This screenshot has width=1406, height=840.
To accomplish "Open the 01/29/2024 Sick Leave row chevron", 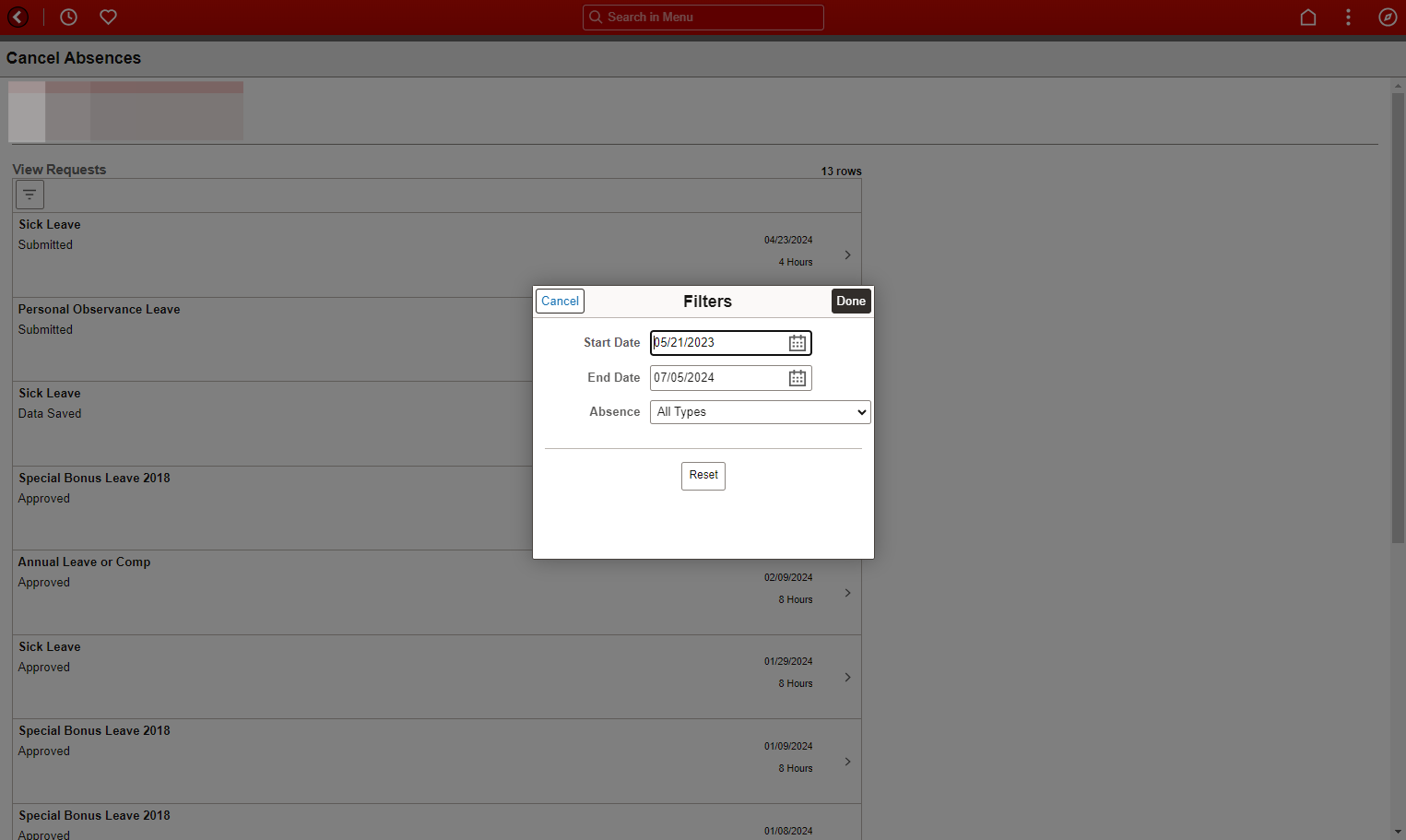I will [847, 677].
